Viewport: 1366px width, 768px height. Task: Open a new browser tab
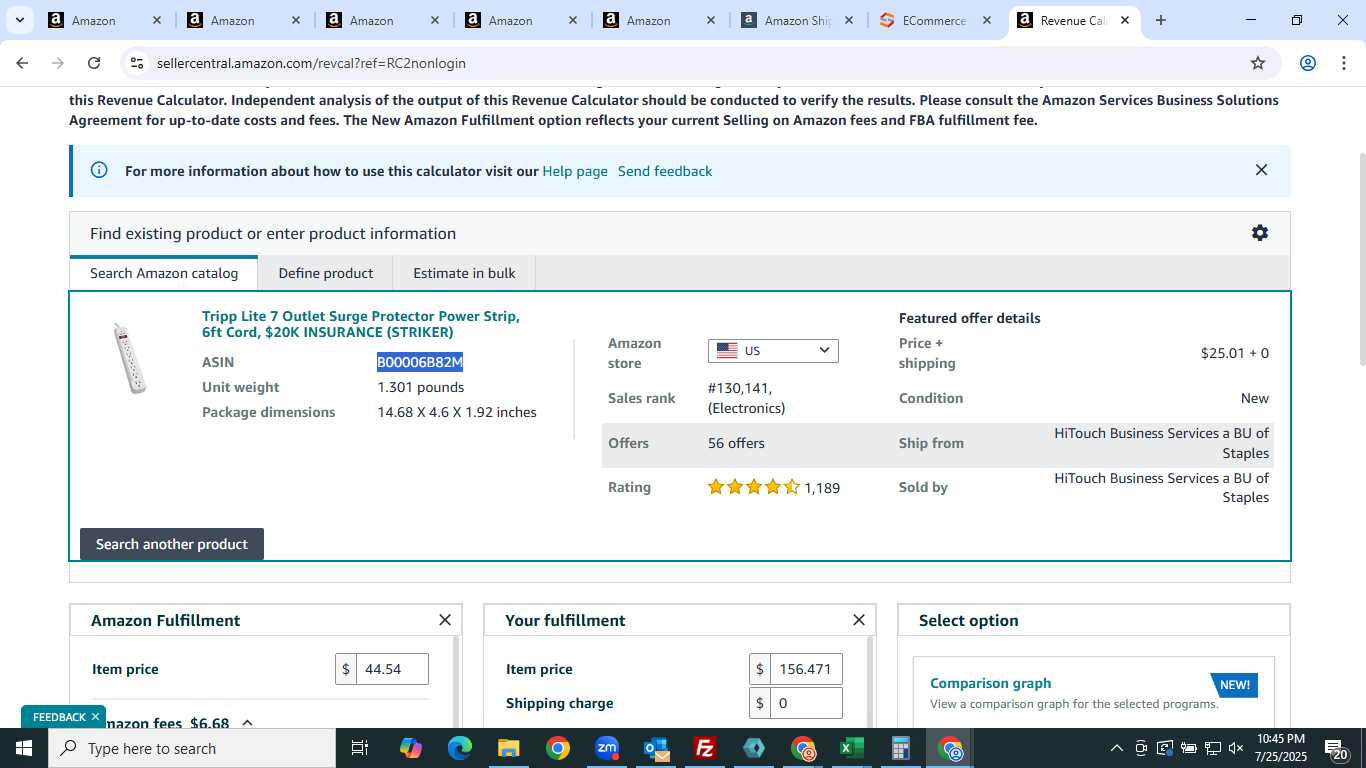point(1160,20)
